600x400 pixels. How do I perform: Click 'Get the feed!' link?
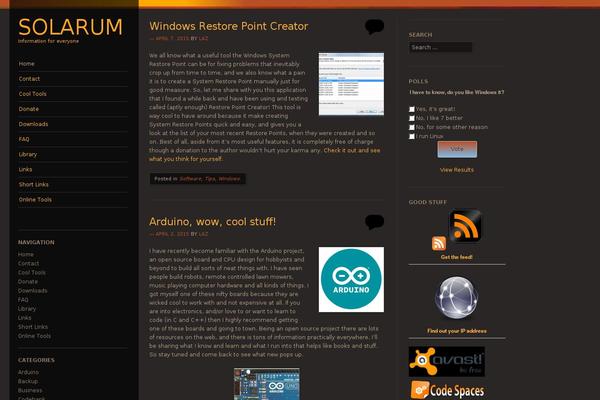pyautogui.click(x=457, y=257)
